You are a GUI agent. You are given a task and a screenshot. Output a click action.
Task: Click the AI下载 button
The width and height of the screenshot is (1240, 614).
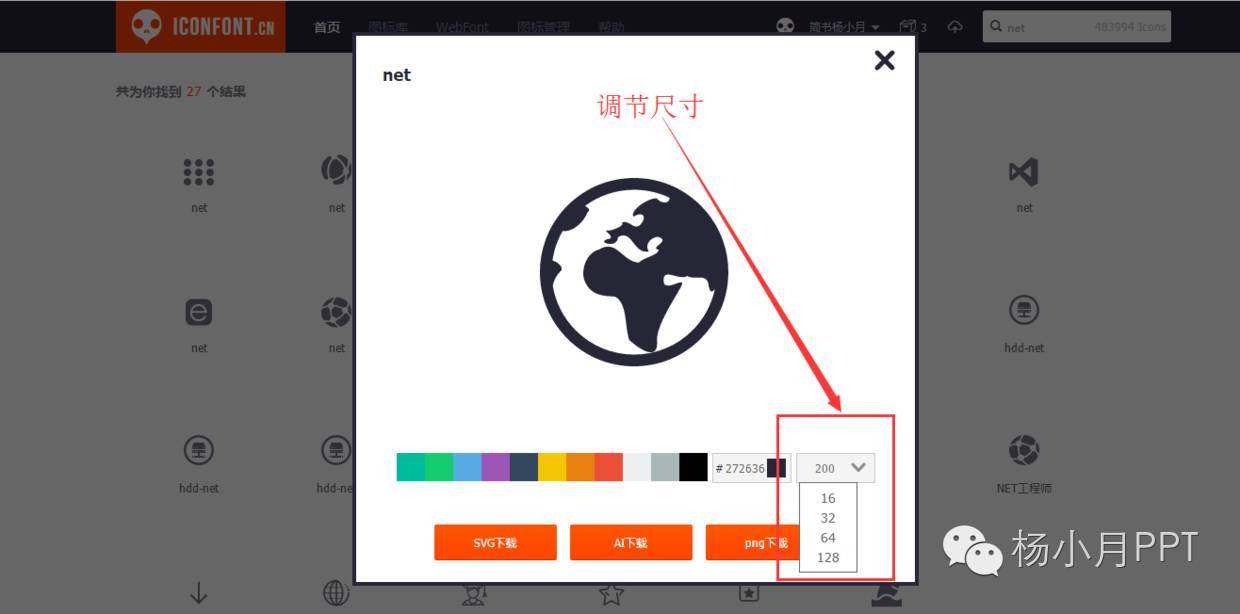(631, 542)
